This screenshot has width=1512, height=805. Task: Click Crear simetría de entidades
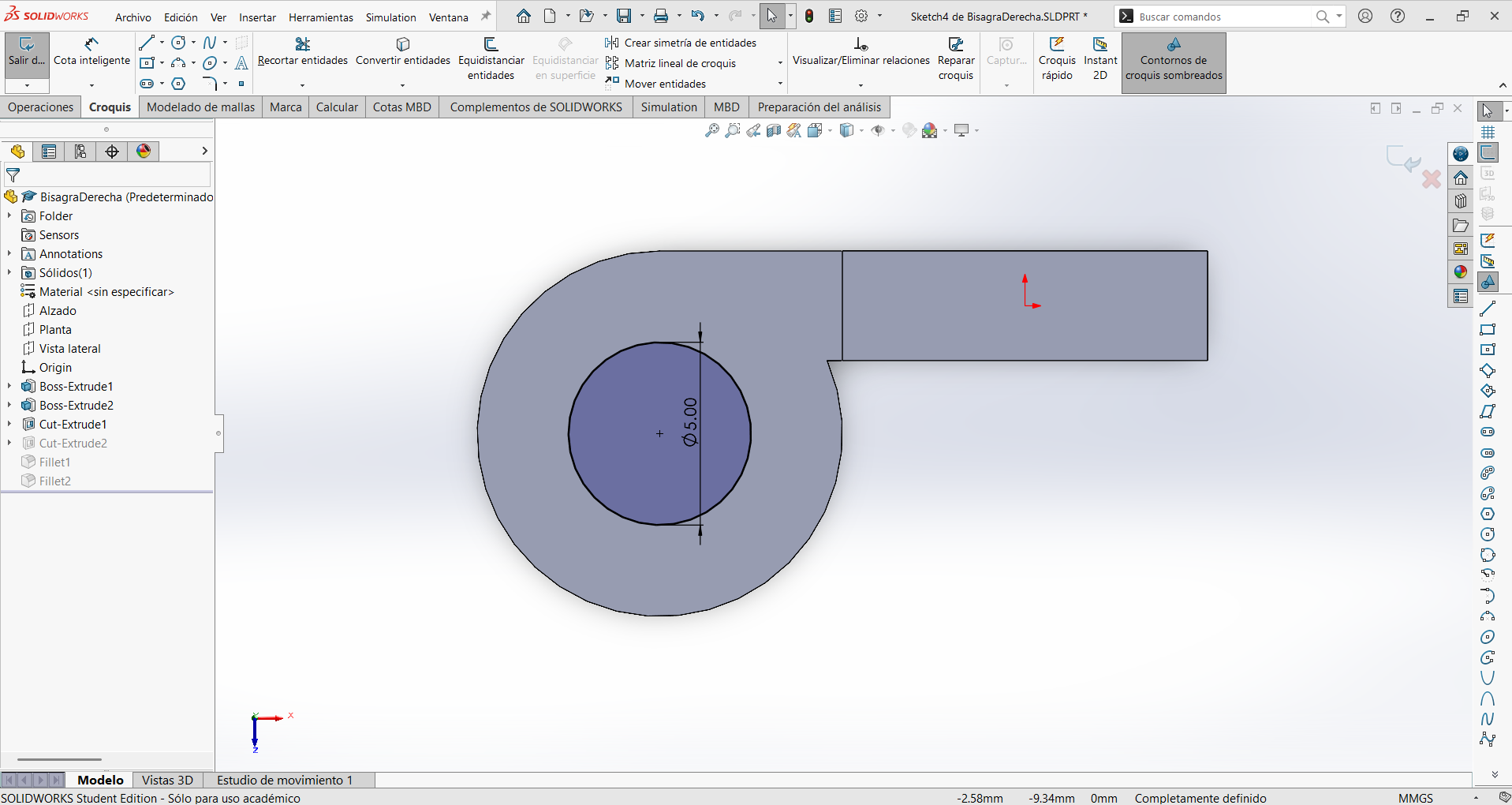coord(681,43)
